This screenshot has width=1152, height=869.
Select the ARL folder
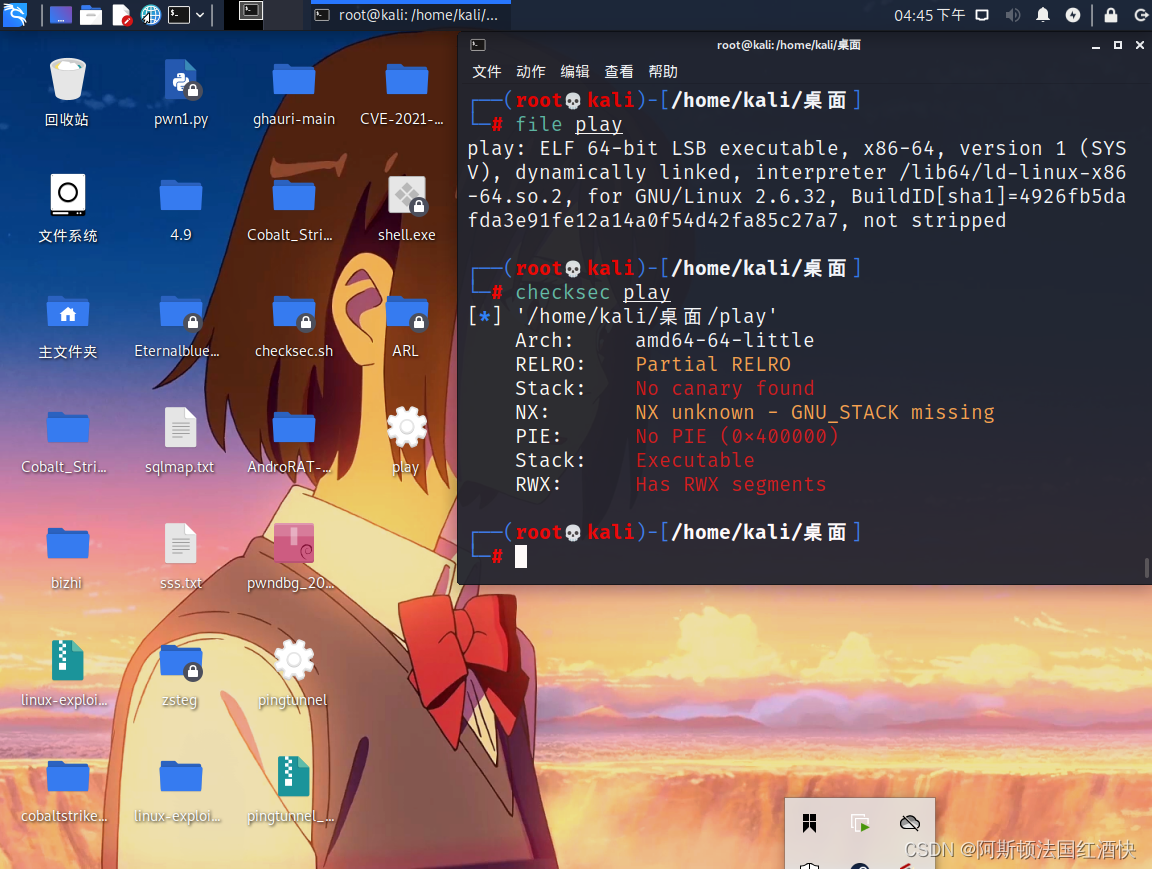coord(406,325)
